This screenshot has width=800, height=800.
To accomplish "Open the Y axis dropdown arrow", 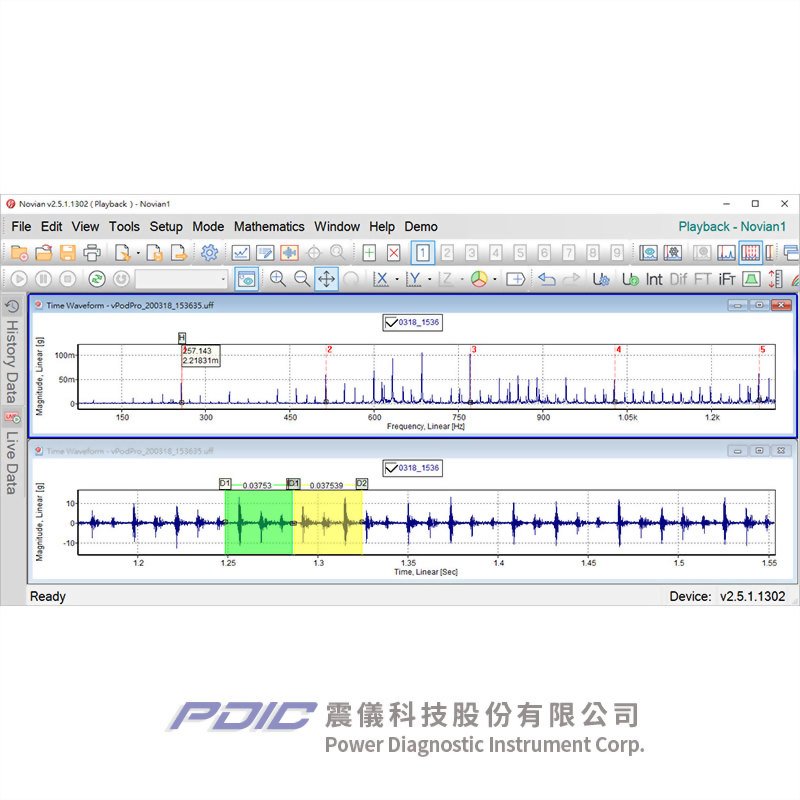I will 429,279.
